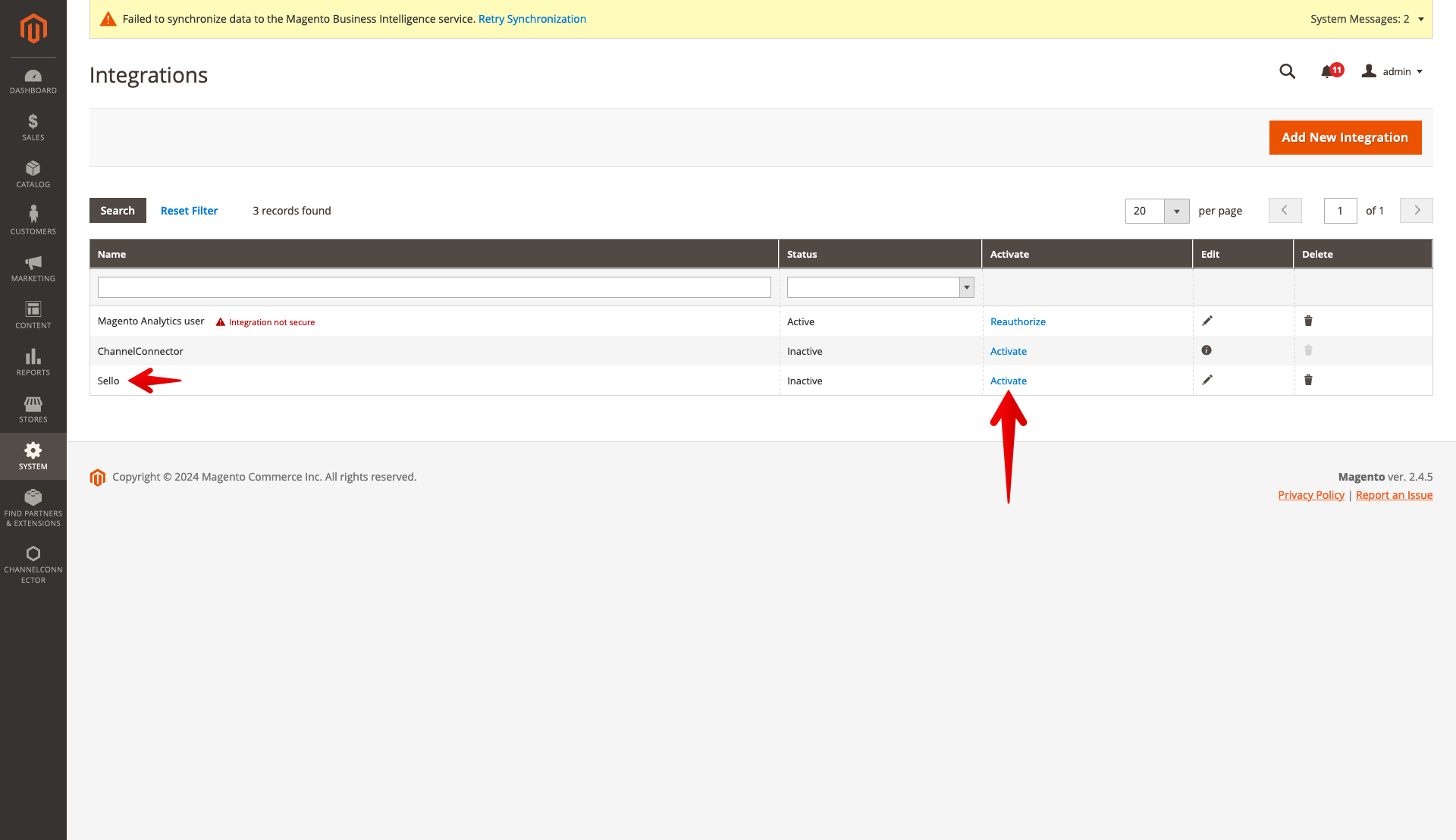
Task: View ChannelConnector integration info icon
Action: (x=1207, y=350)
